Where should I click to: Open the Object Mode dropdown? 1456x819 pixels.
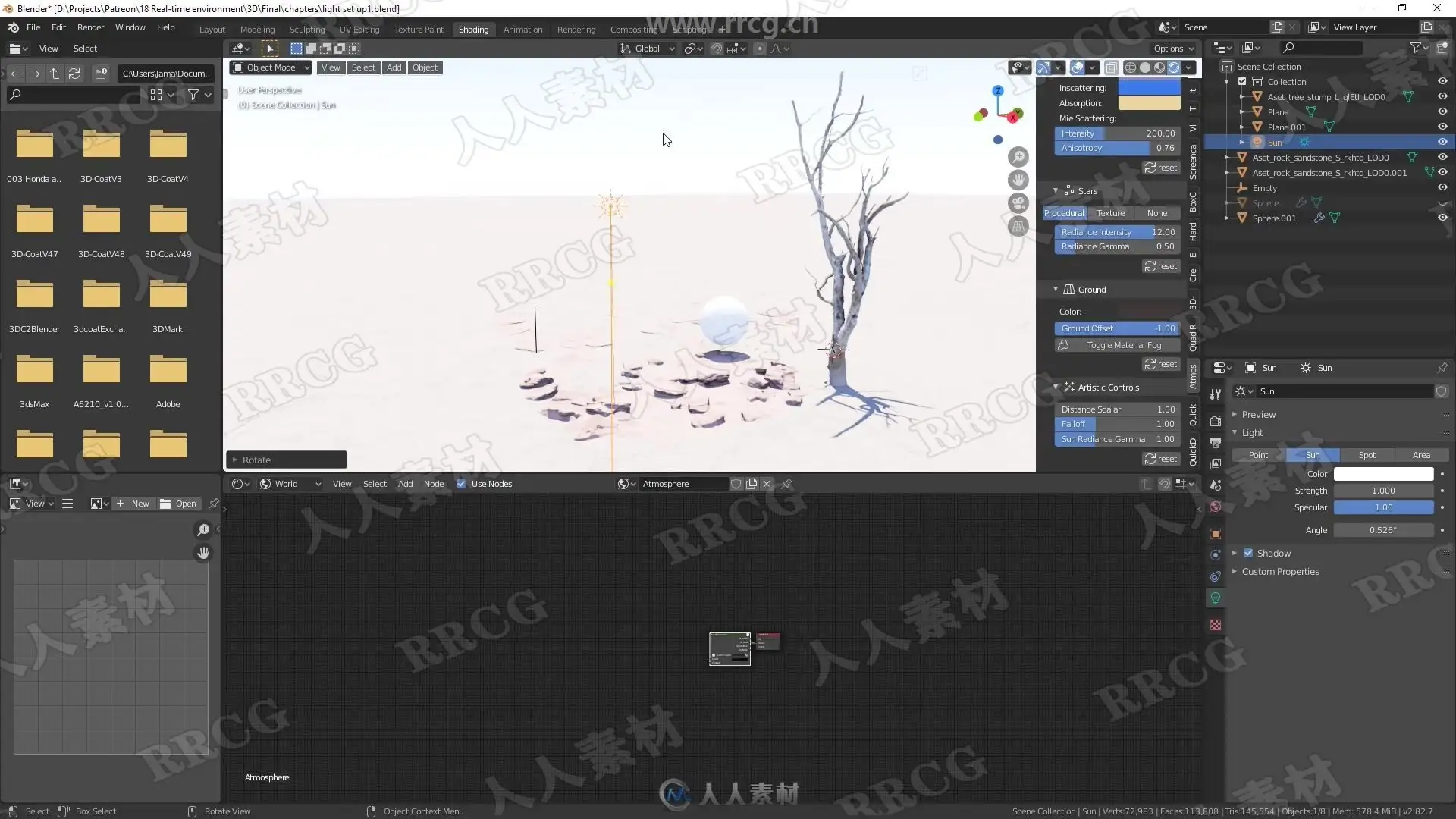coord(271,67)
